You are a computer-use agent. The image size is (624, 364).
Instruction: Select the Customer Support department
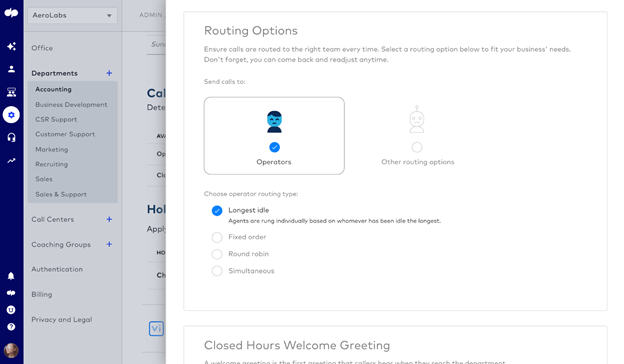(65, 134)
